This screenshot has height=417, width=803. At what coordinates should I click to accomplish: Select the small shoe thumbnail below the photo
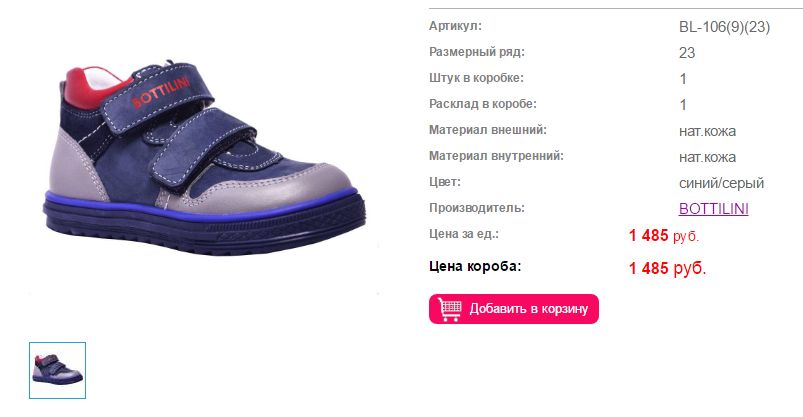[x=57, y=370]
